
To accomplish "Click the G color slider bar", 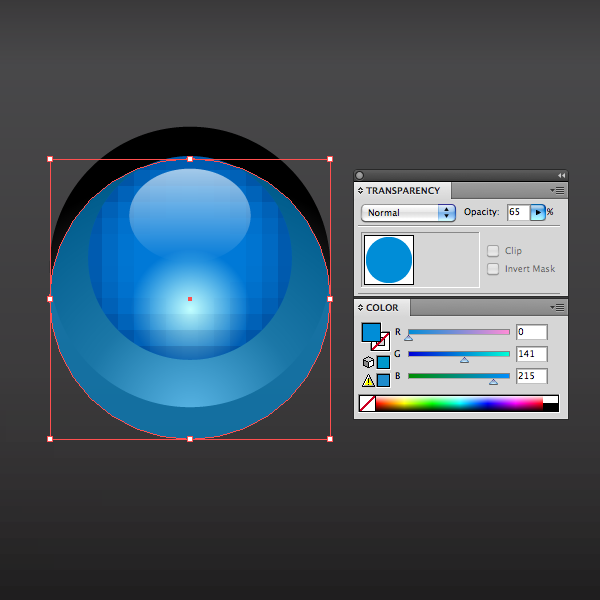I will [459, 354].
